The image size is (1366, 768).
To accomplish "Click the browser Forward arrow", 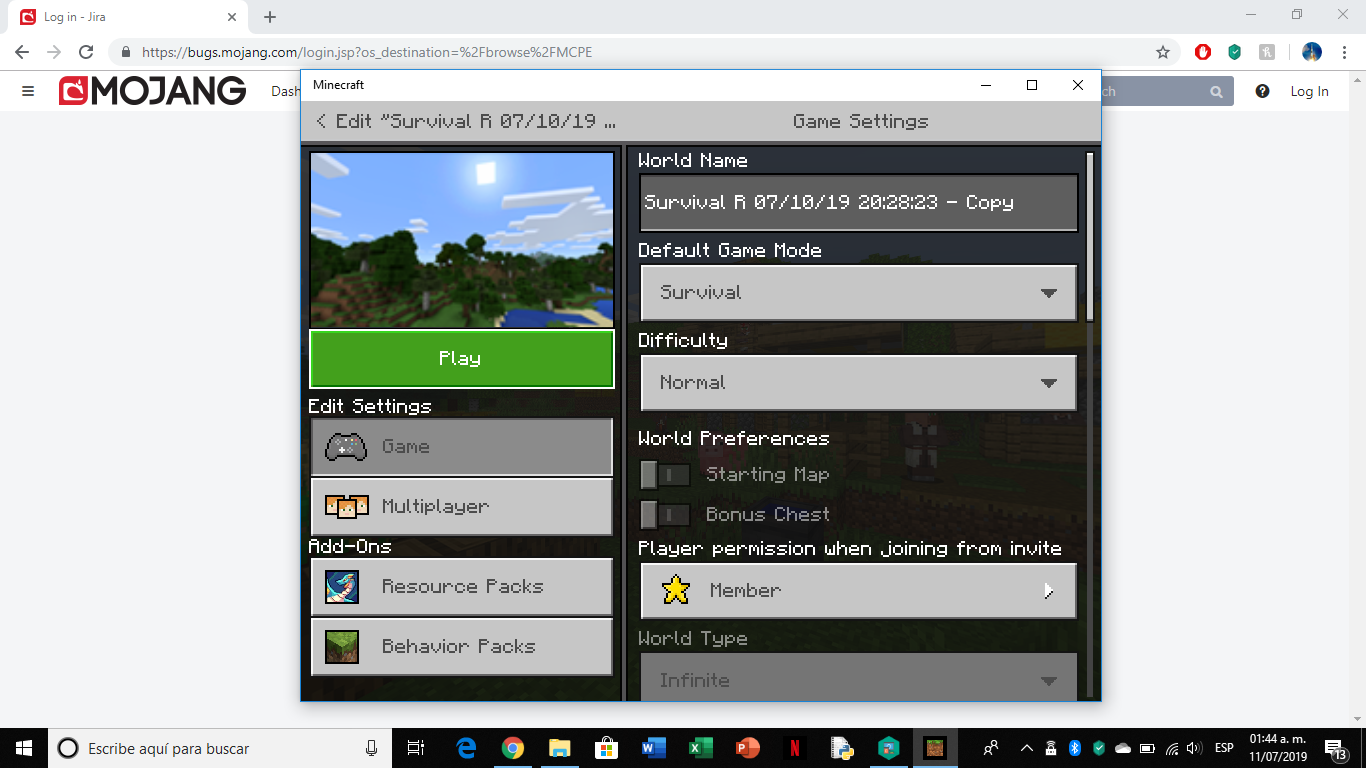I will pyautogui.click(x=54, y=52).
